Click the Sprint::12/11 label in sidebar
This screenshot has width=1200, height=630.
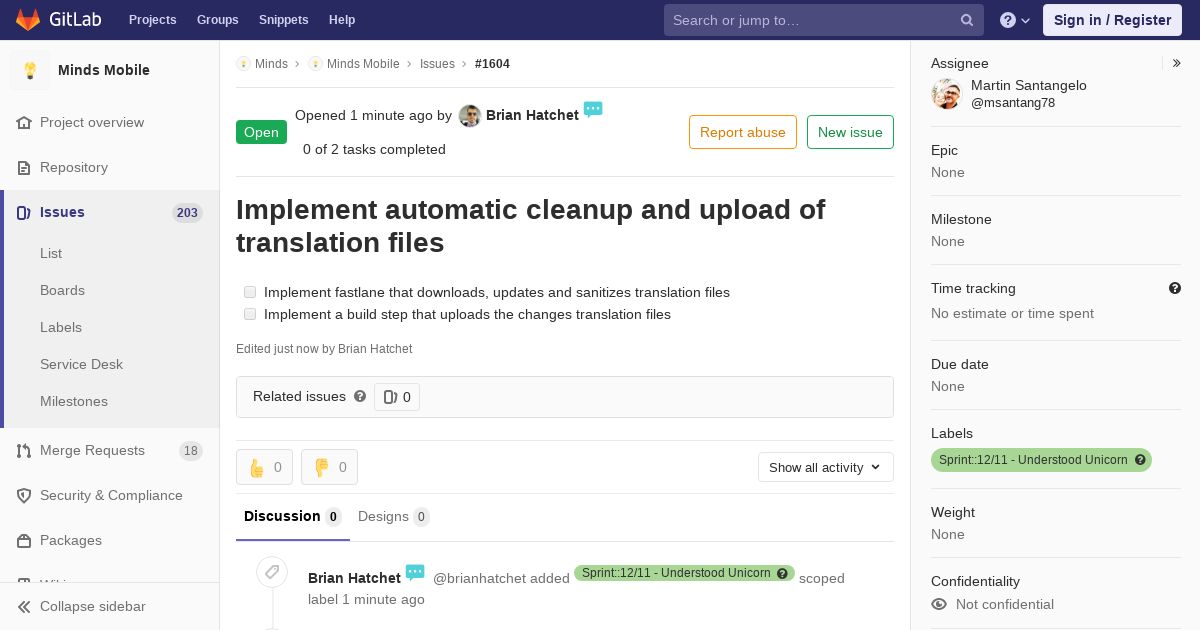(1033, 460)
